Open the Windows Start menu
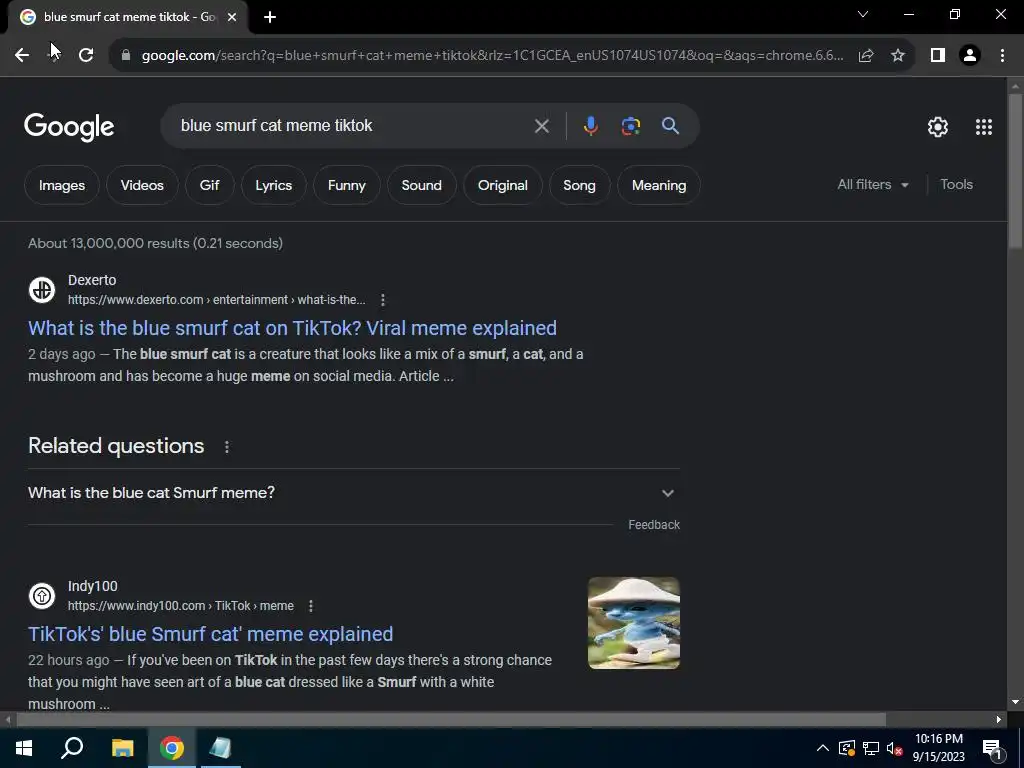 click(x=24, y=748)
